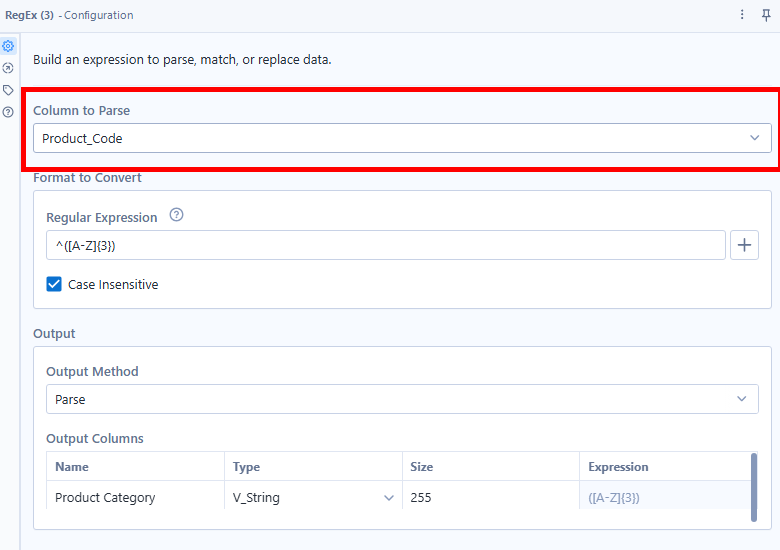Click the Case Insensitive label text
780x550 pixels.
[113, 284]
